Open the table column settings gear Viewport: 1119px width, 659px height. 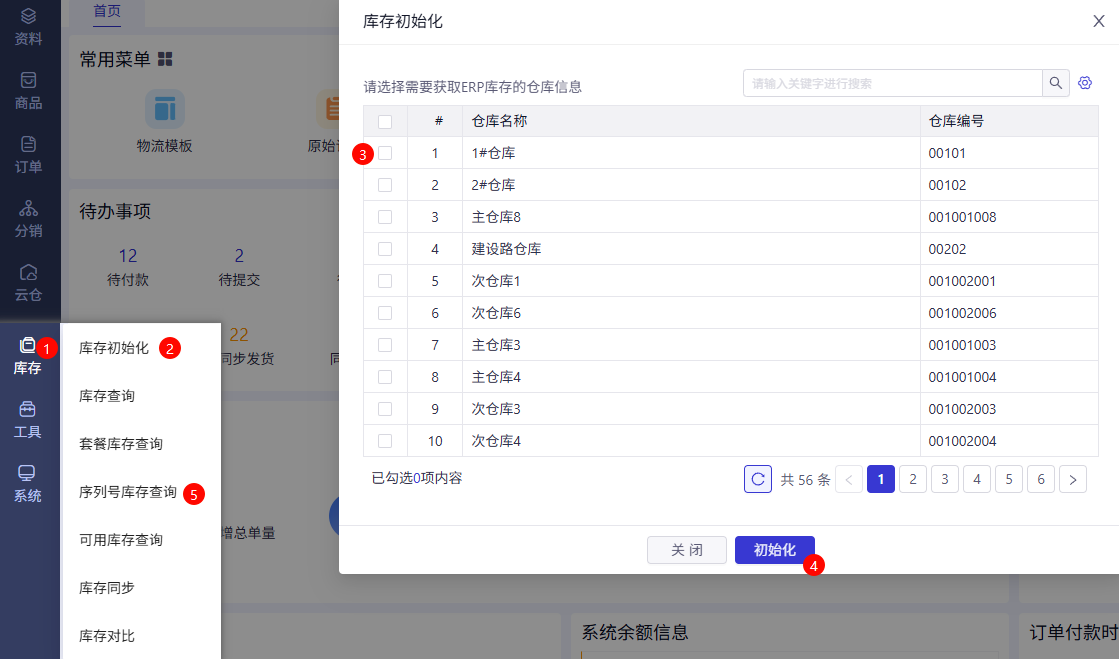coord(1085,83)
